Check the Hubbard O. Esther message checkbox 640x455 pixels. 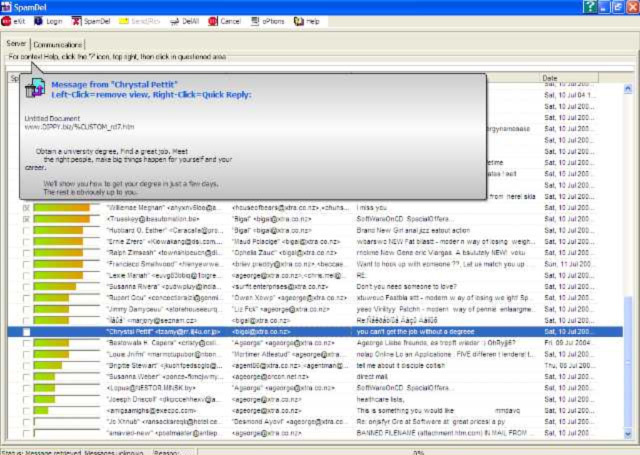point(26,232)
